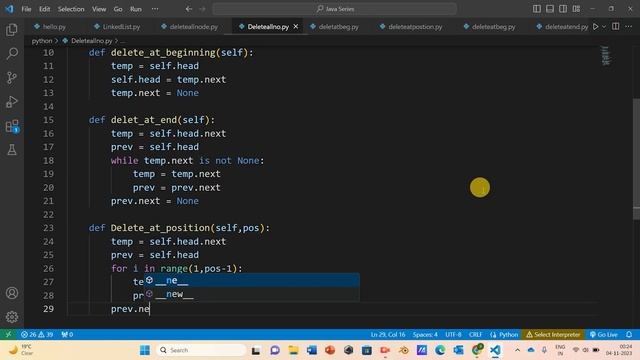Screen dimensions: 640x360
Task: Click Select Interpreter in the status bar
Action: point(553,334)
